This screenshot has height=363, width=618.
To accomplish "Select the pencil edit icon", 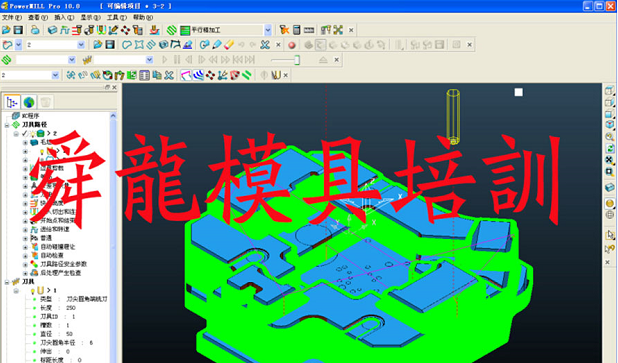I will tap(216, 45).
